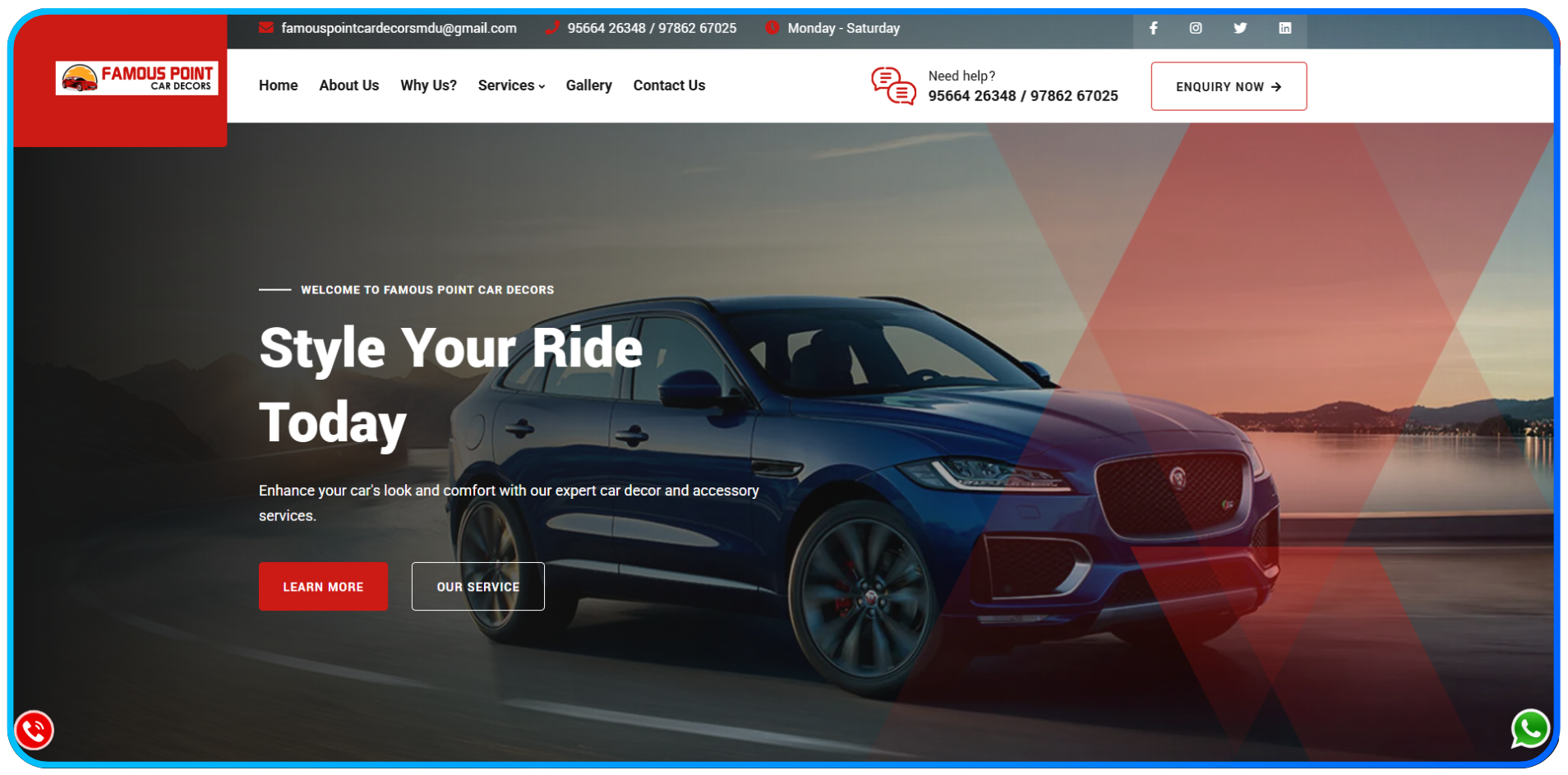1568x775 pixels.
Task: Click the phone number under Need help?
Action: (1022, 96)
